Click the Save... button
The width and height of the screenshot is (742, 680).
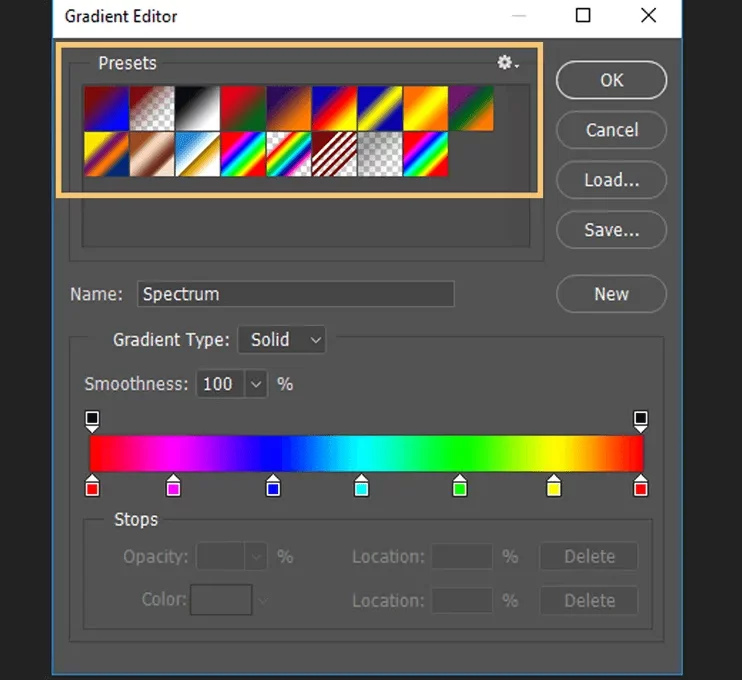(611, 230)
